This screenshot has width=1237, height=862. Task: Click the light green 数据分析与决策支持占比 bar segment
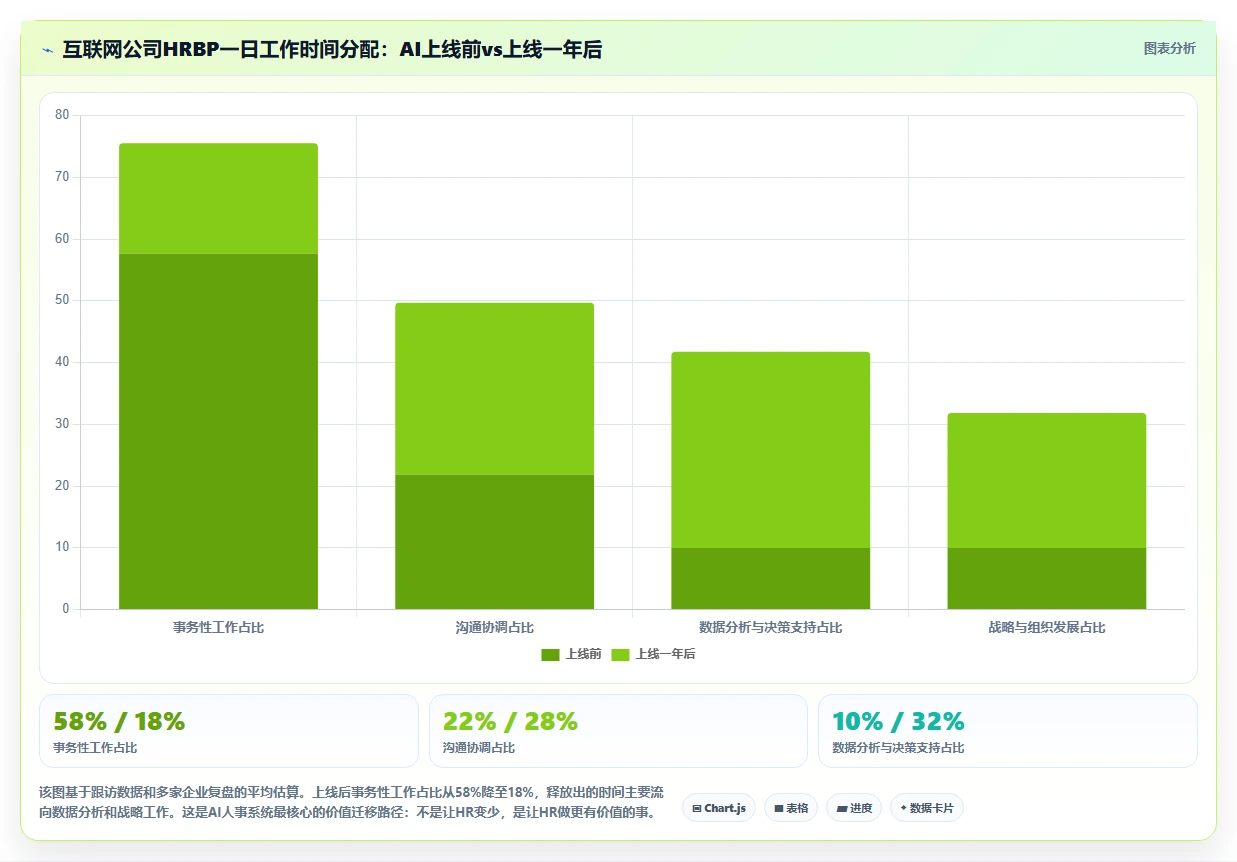(770, 450)
